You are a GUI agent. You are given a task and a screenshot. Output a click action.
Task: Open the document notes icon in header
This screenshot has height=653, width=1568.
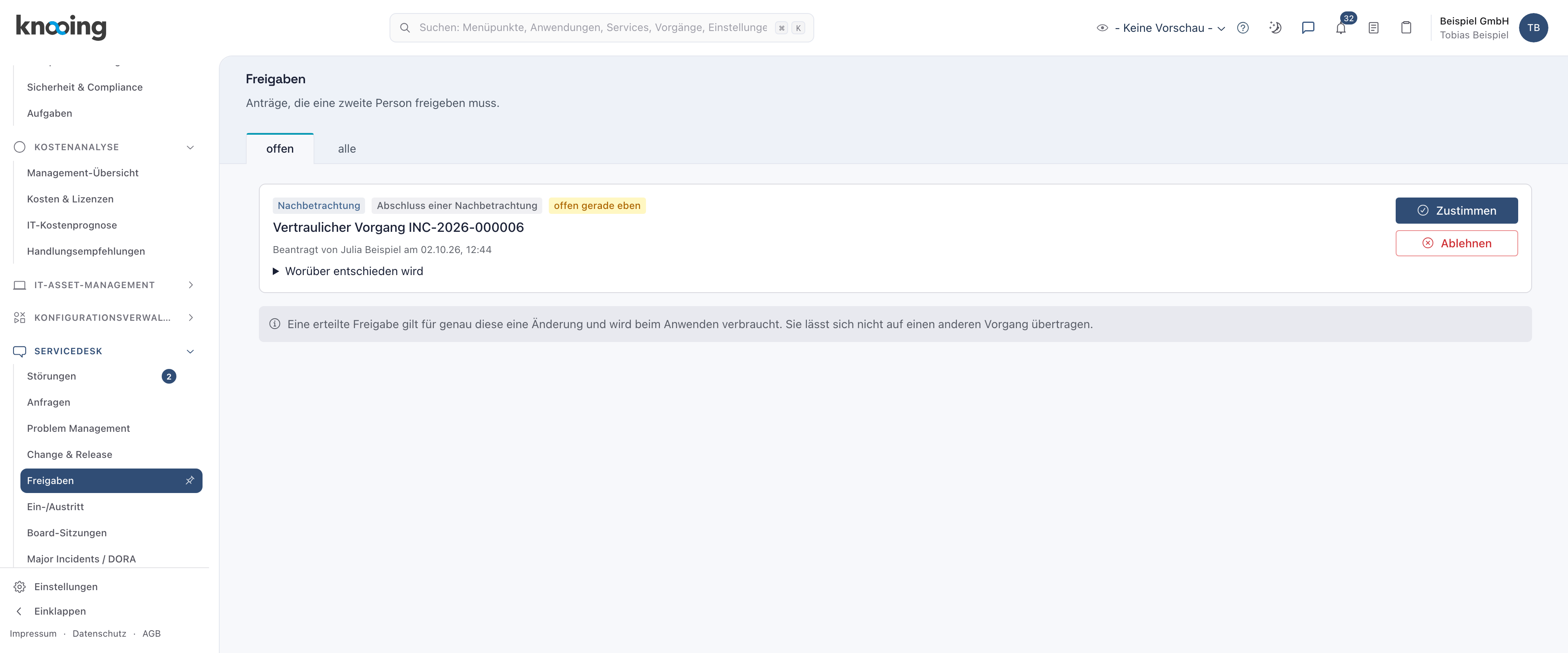point(1373,28)
